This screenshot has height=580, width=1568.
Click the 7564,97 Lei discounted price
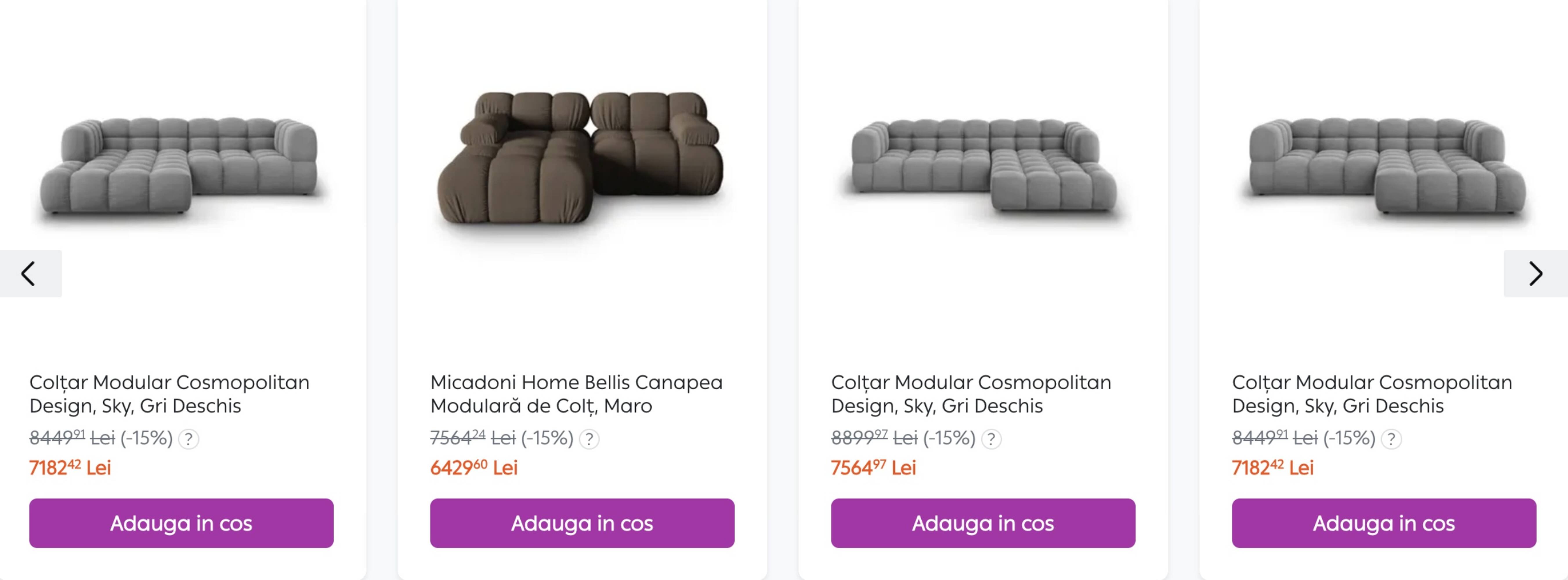[873, 467]
